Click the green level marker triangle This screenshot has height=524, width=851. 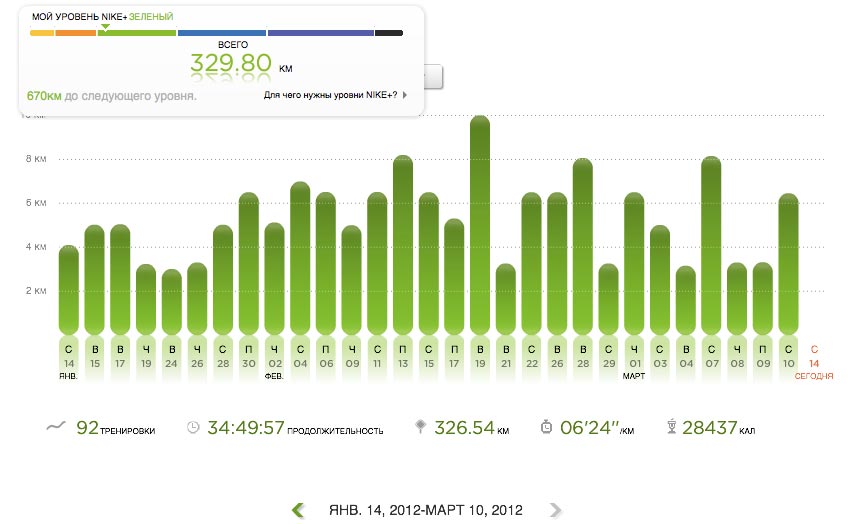pyautogui.click(x=105, y=27)
